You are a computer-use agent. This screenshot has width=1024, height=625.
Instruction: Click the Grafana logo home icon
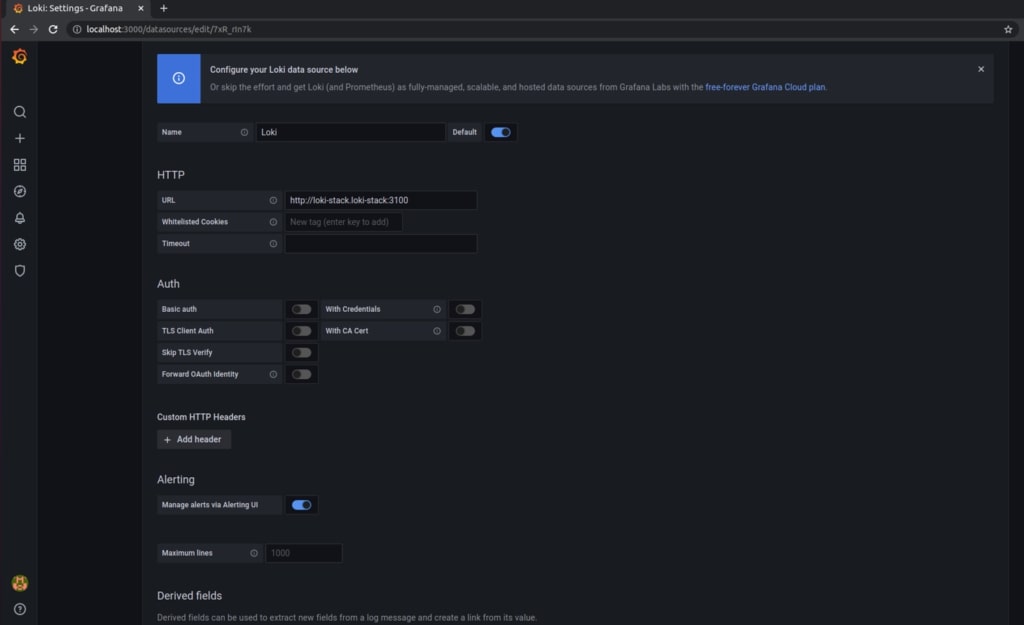[19, 56]
